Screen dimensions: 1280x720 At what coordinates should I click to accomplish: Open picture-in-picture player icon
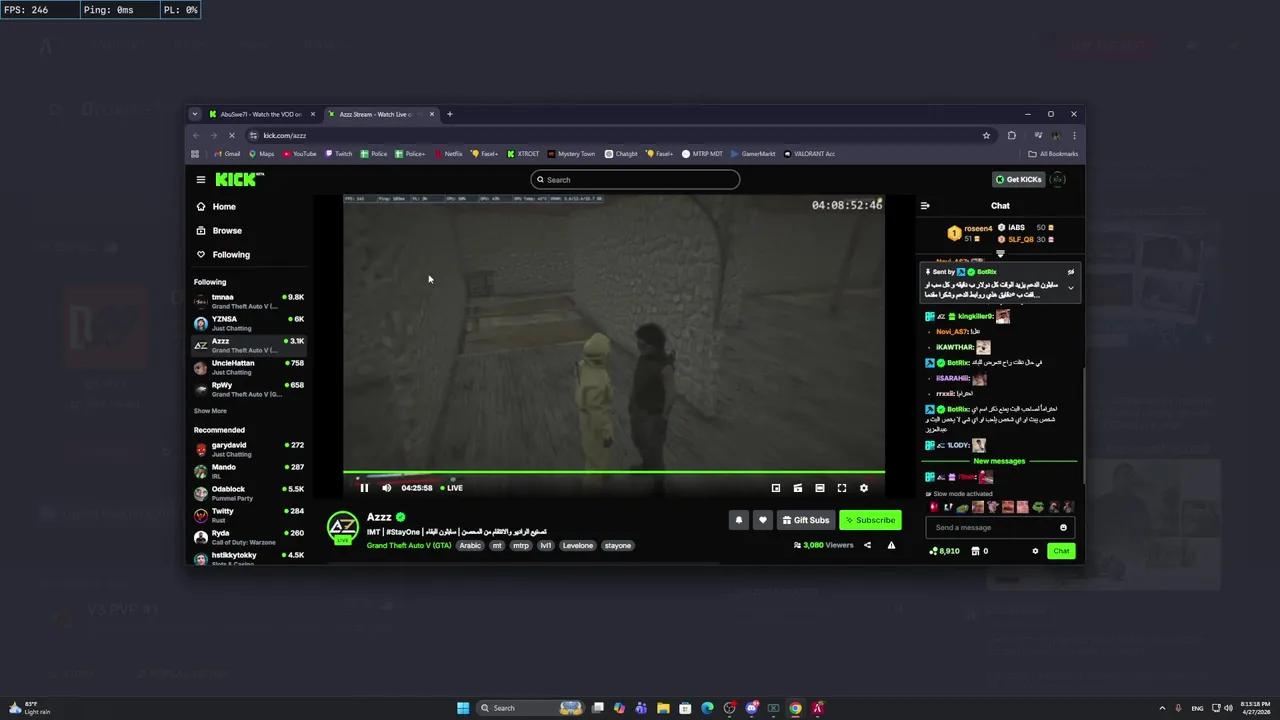(776, 488)
